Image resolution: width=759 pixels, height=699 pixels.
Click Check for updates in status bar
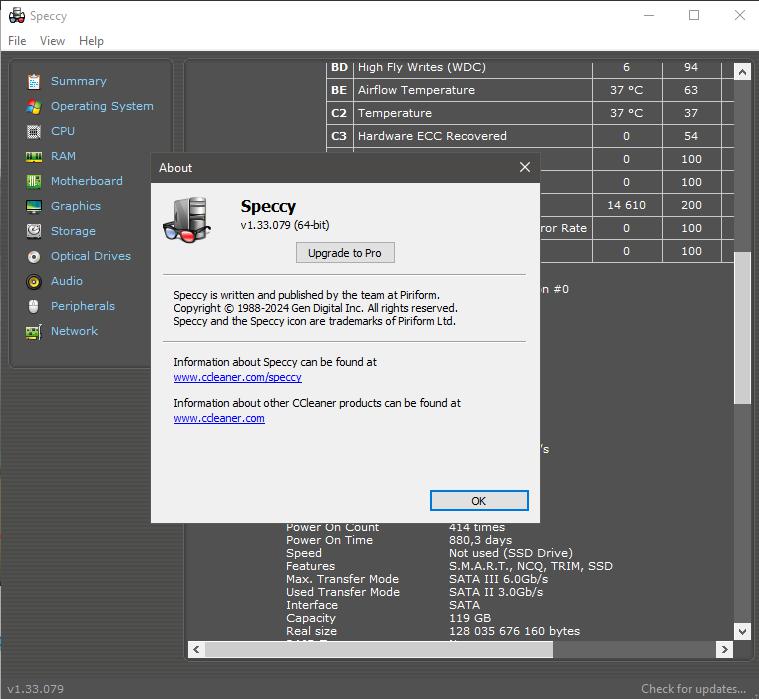click(x=693, y=689)
